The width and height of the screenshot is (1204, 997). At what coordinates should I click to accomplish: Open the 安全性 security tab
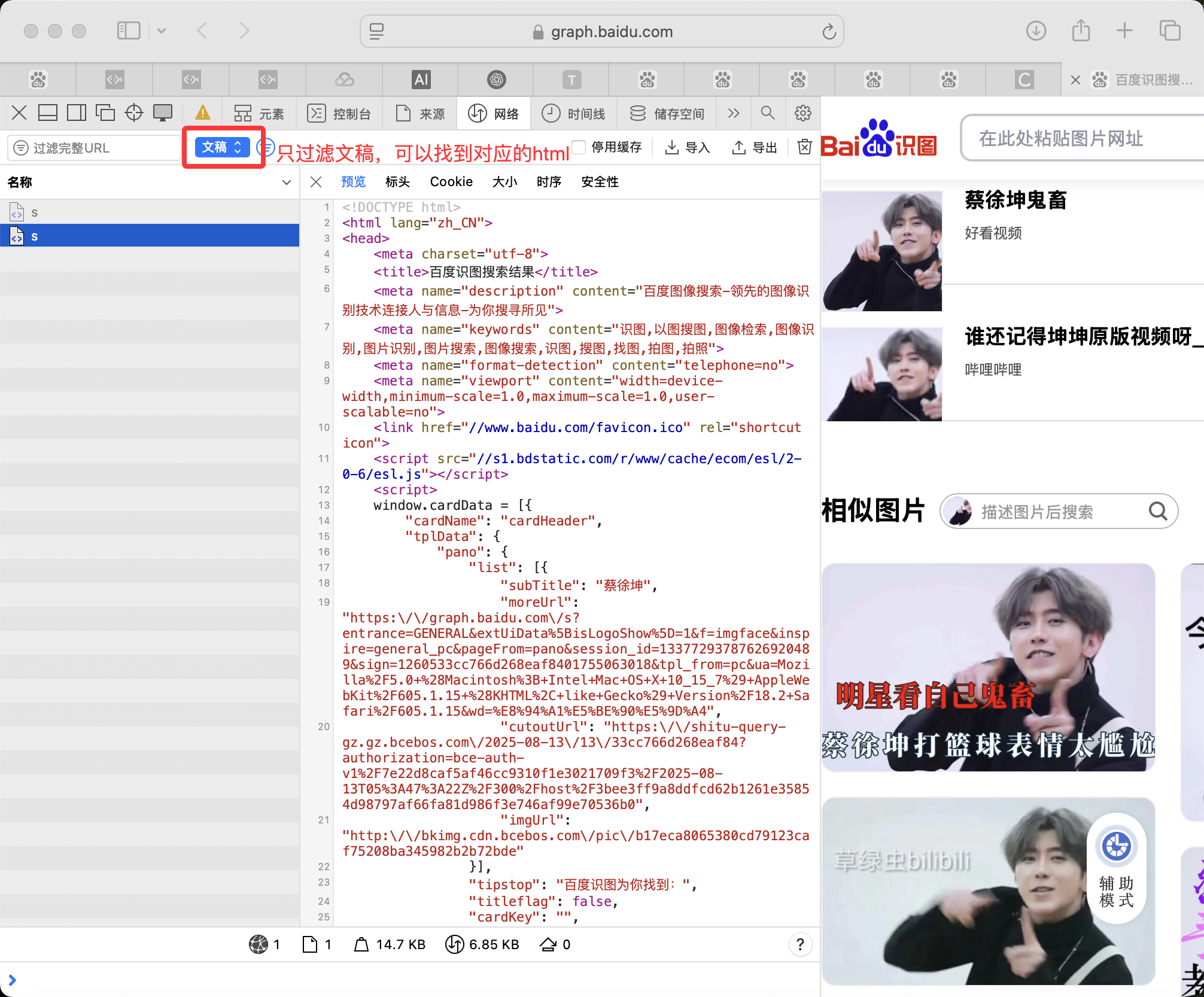(600, 182)
